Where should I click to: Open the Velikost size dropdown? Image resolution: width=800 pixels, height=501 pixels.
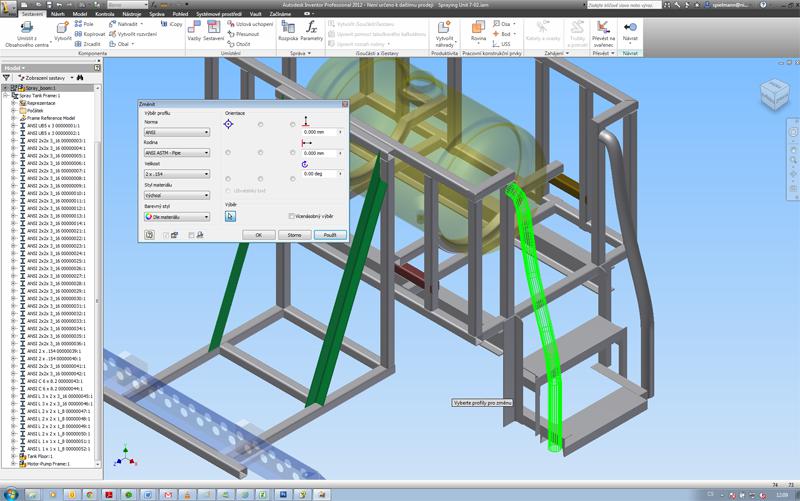click(x=177, y=174)
